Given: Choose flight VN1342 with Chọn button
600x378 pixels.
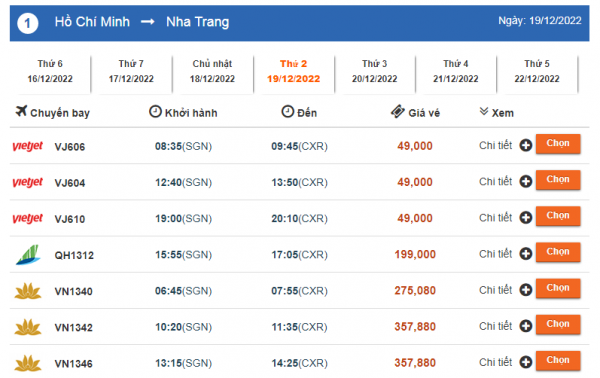Looking at the screenshot, I should point(558,324).
